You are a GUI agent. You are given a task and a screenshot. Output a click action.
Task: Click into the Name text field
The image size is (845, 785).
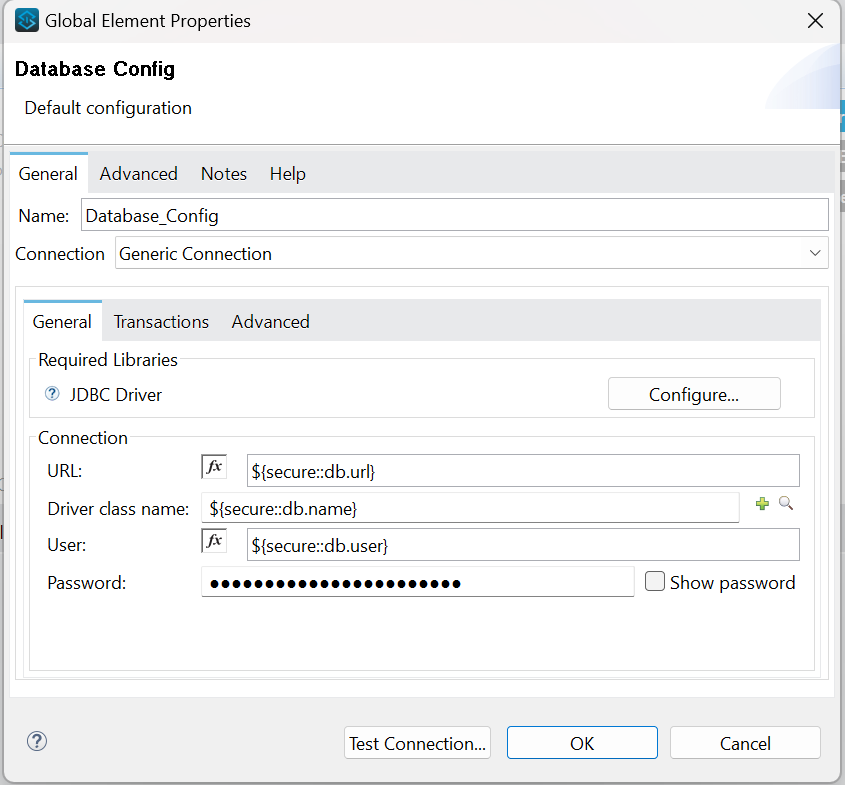pyautogui.click(x=453, y=215)
